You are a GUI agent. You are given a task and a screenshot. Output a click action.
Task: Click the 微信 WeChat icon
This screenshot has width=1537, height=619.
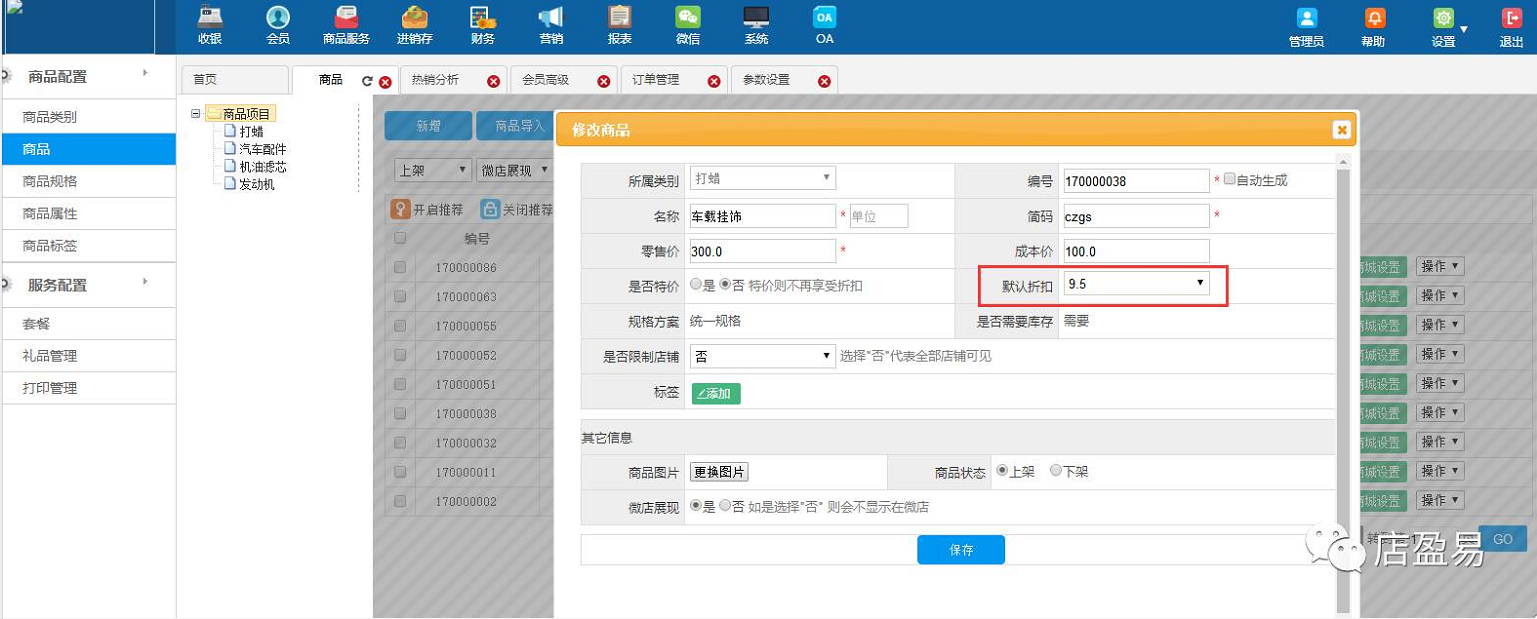(x=688, y=18)
